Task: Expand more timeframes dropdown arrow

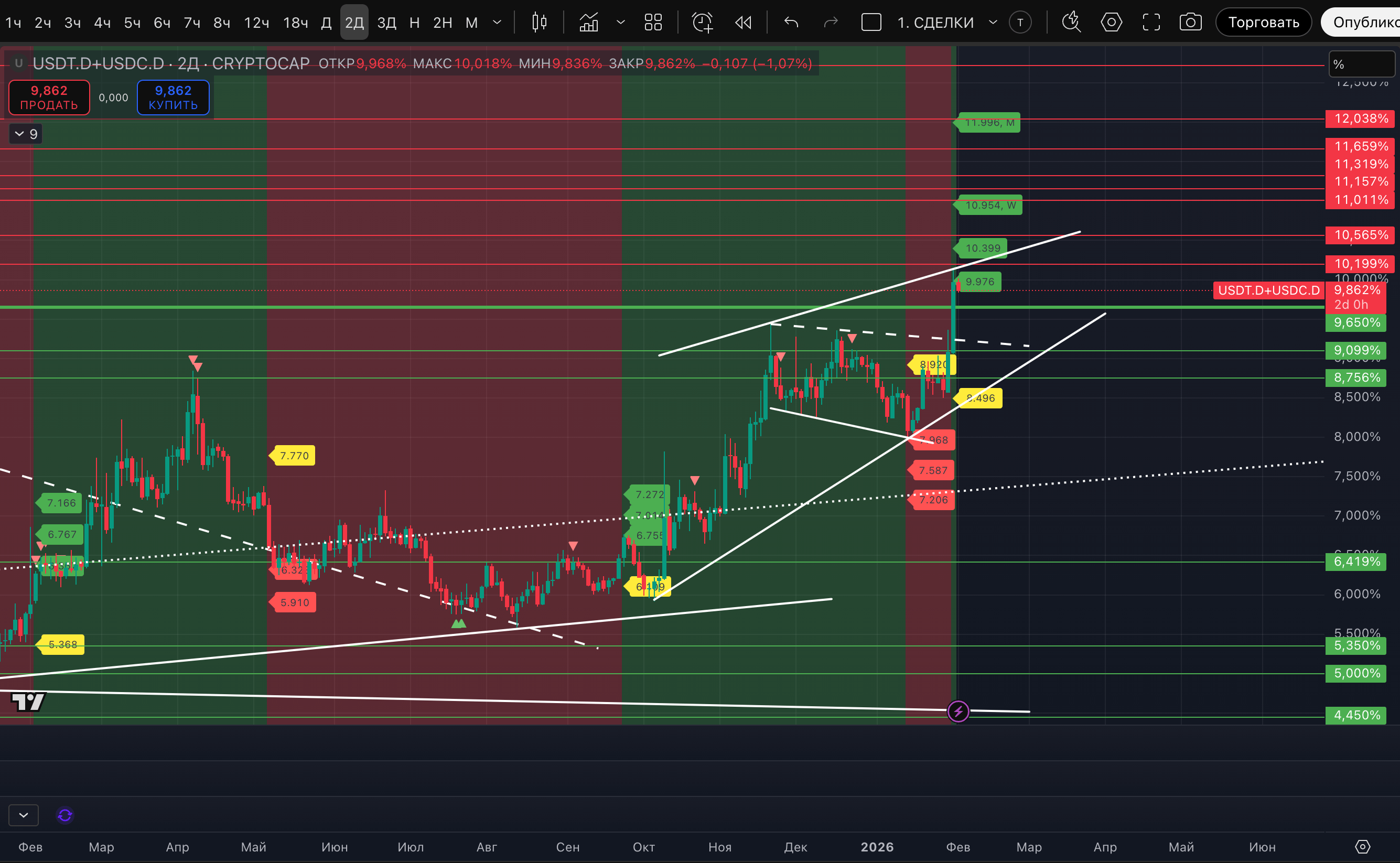Action: 497,22
